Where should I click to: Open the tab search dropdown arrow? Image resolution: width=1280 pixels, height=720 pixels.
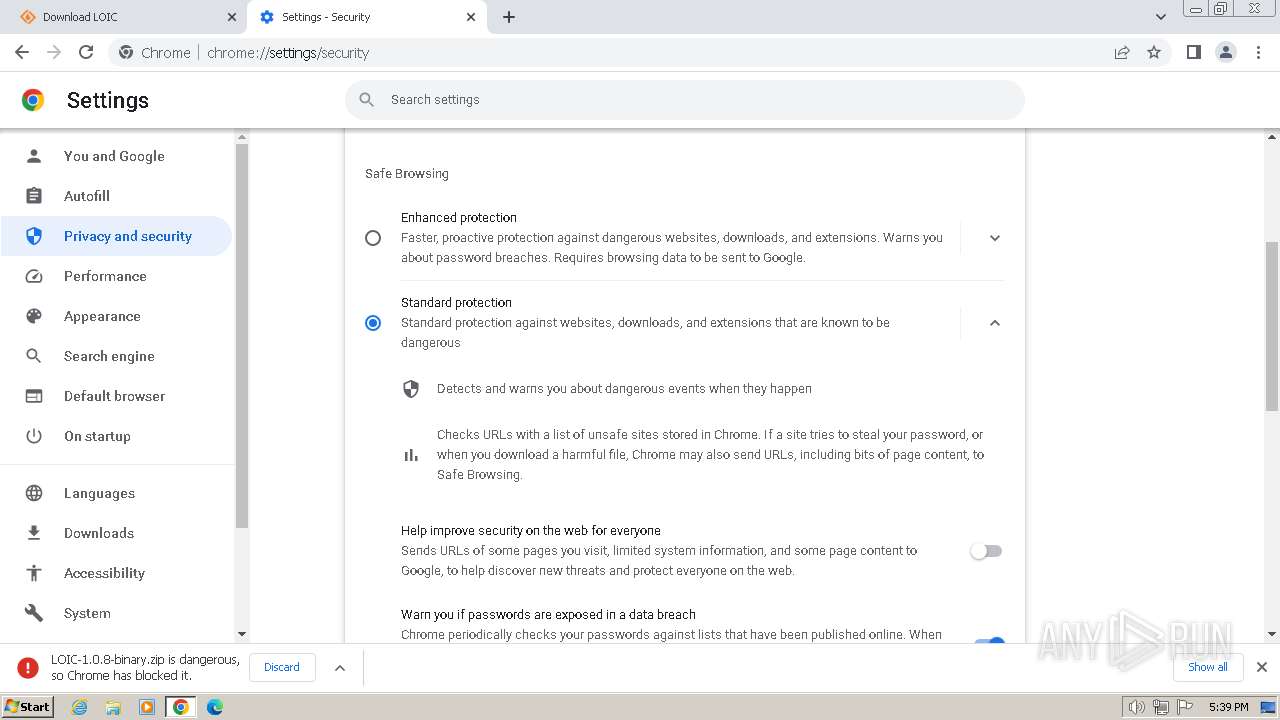[1161, 17]
